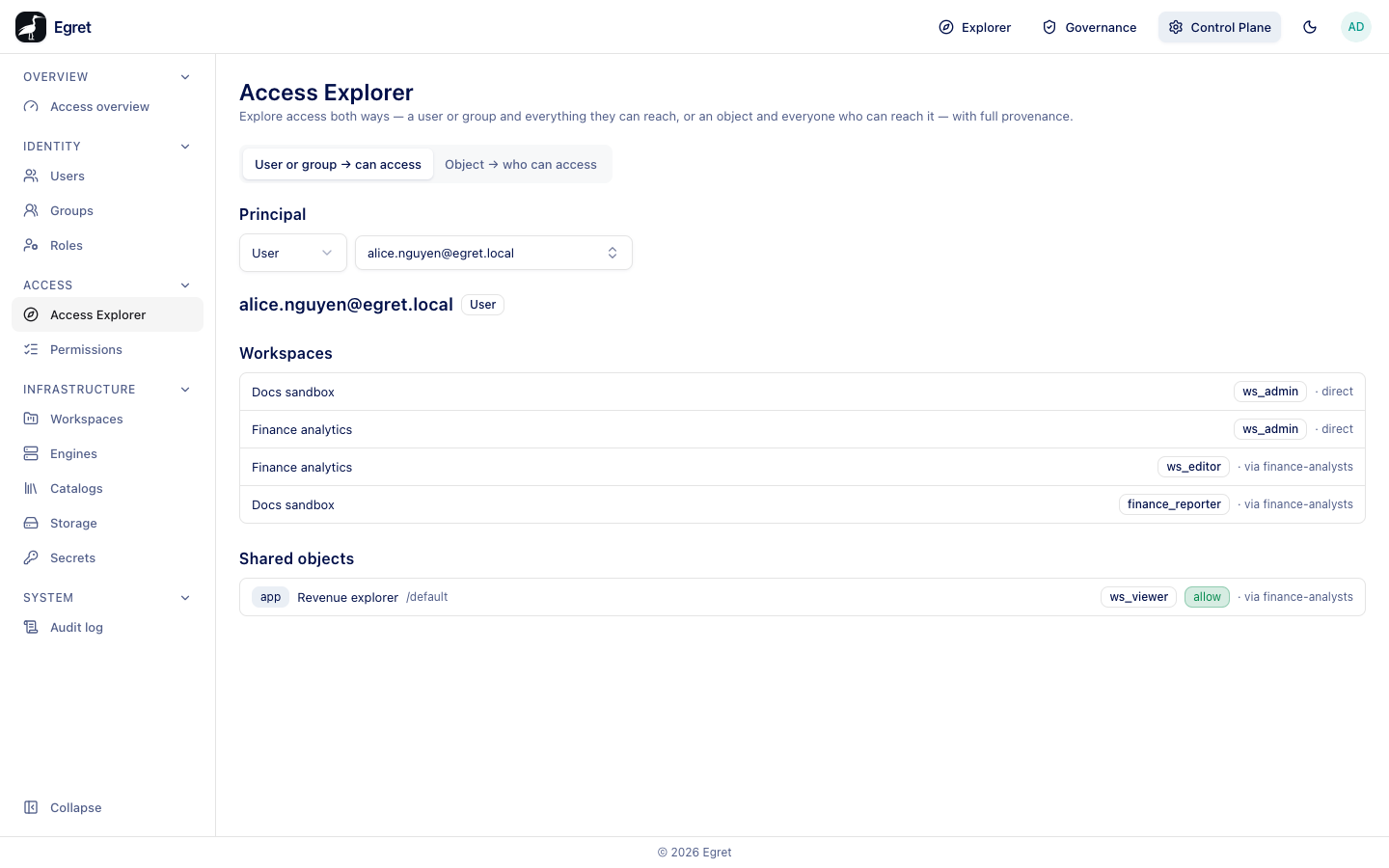Screen dimensions: 1389x868
Task: Click the Secrets key icon
Action: [x=31, y=558]
